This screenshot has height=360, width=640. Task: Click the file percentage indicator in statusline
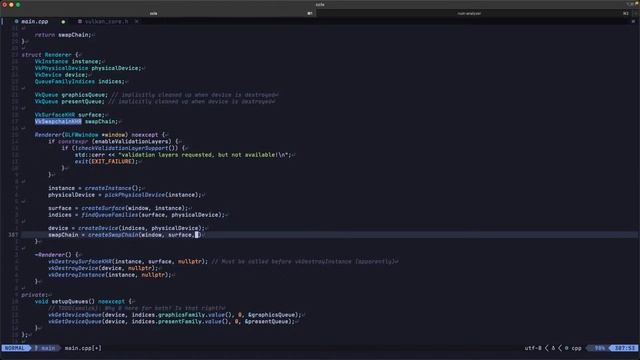600,348
